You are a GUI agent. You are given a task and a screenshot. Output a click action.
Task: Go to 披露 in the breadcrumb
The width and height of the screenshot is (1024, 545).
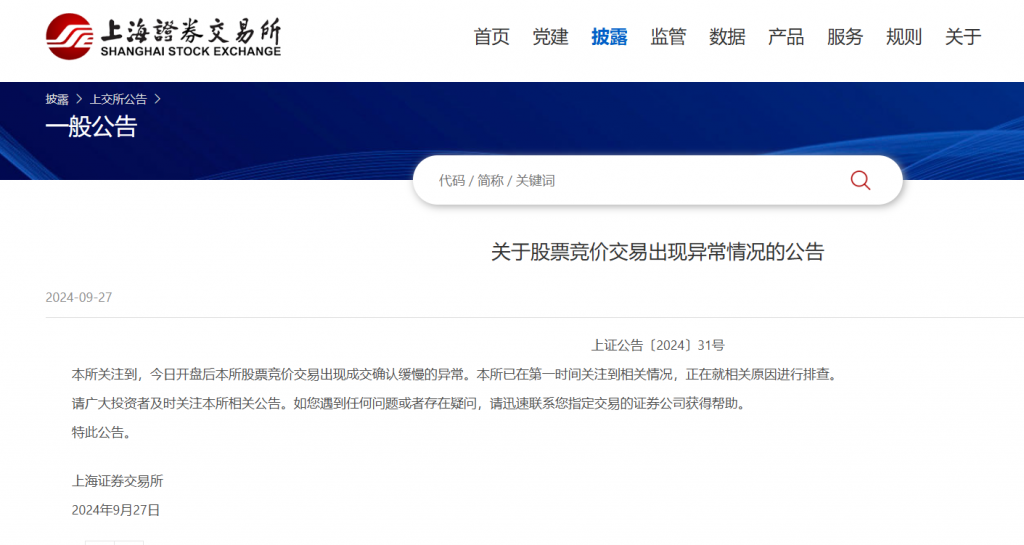tap(57, 99)
